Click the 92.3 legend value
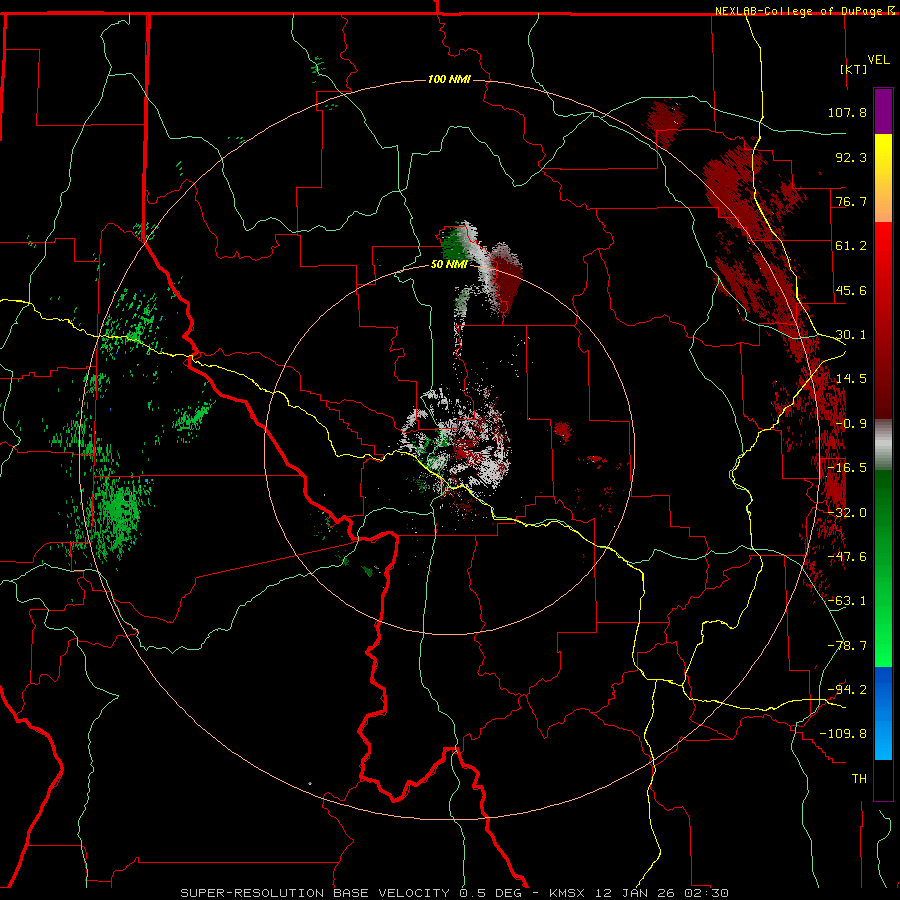The width and height of the screenshot is (900, 900). [851, 157]
